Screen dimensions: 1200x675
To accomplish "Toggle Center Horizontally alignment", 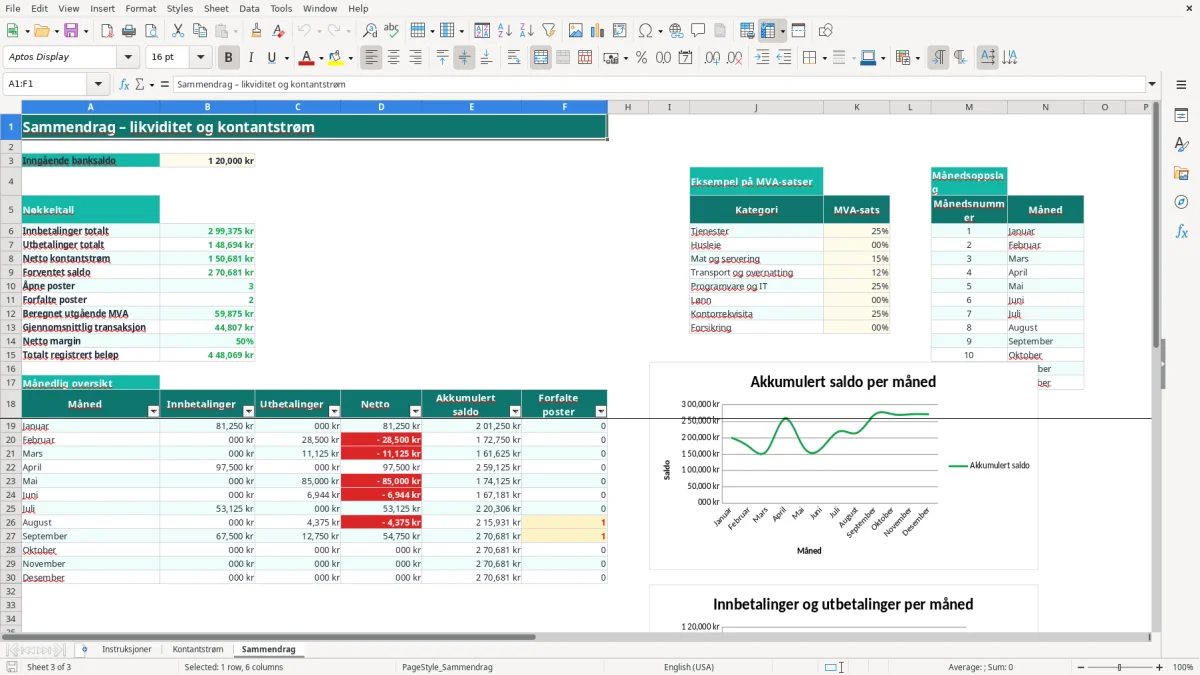I will pyautogui.click(x=393, y=58).
